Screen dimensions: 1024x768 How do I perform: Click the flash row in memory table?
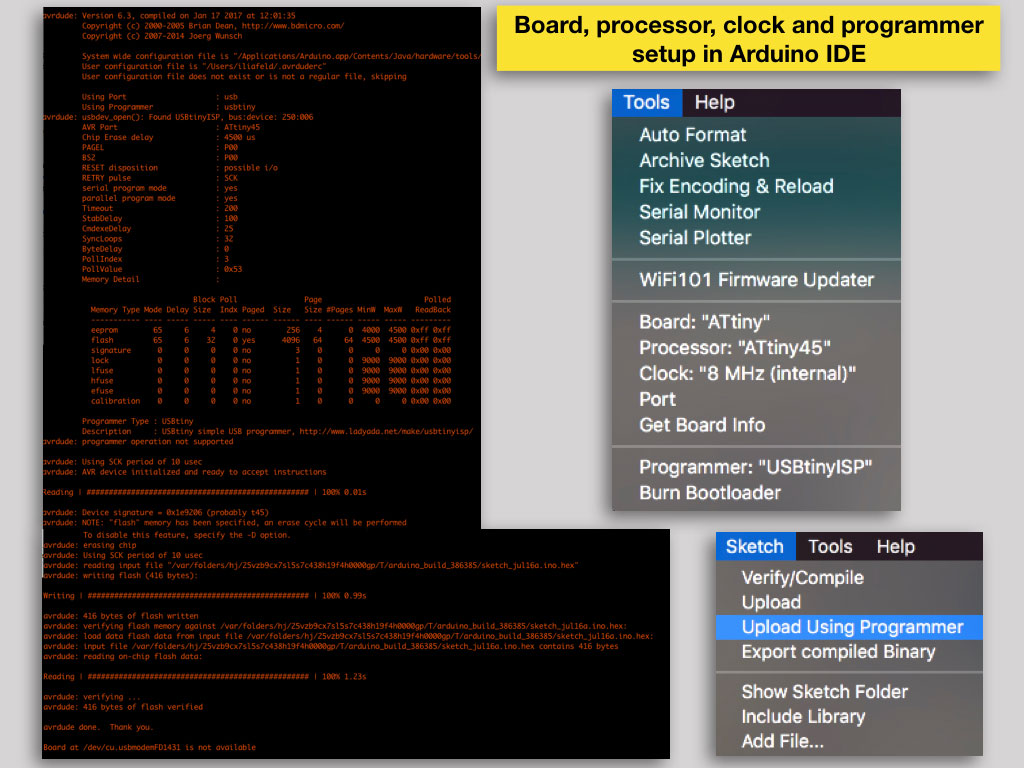coord(270,340)
